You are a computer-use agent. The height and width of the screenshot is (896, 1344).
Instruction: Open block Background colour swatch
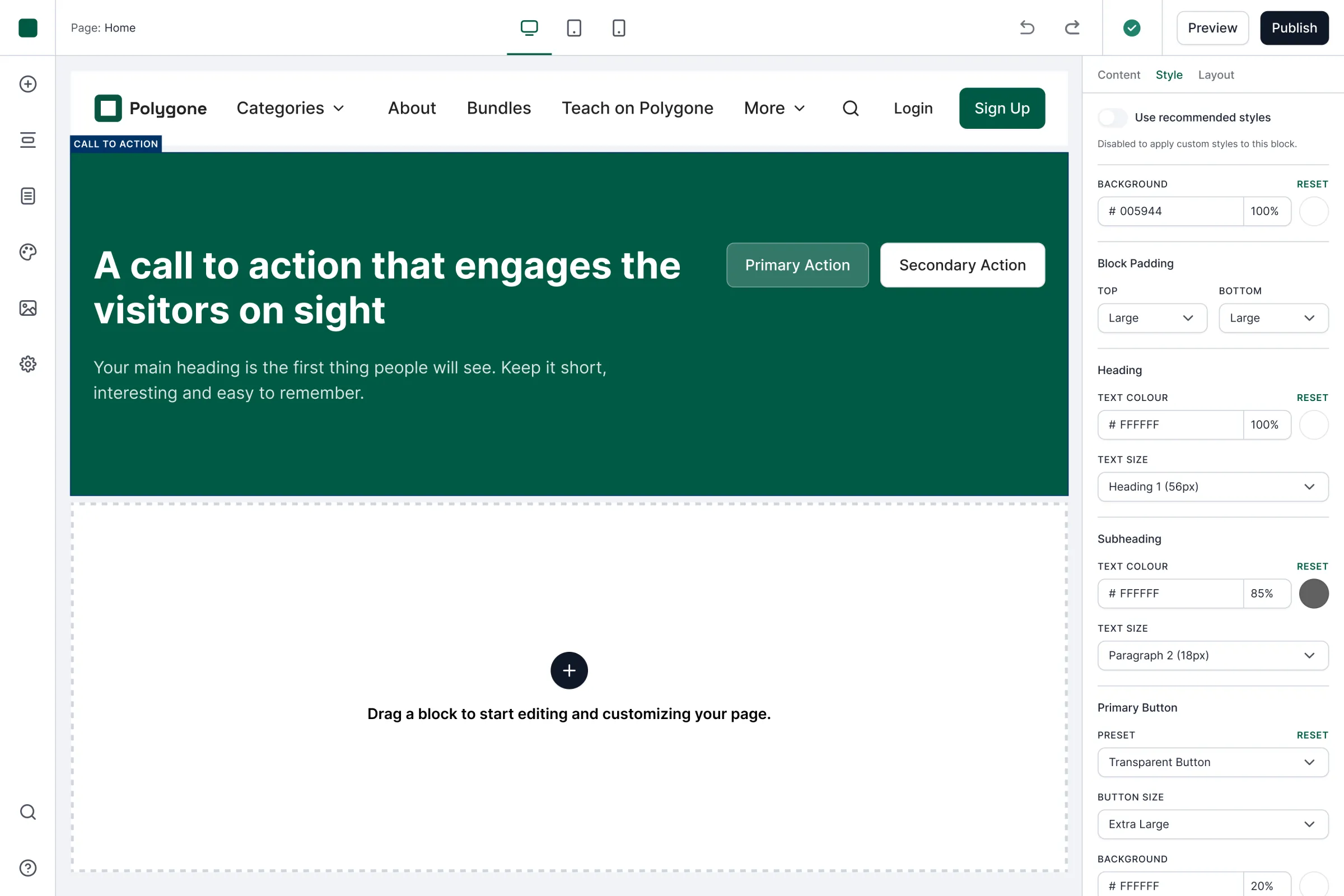tap(1313, 212)
